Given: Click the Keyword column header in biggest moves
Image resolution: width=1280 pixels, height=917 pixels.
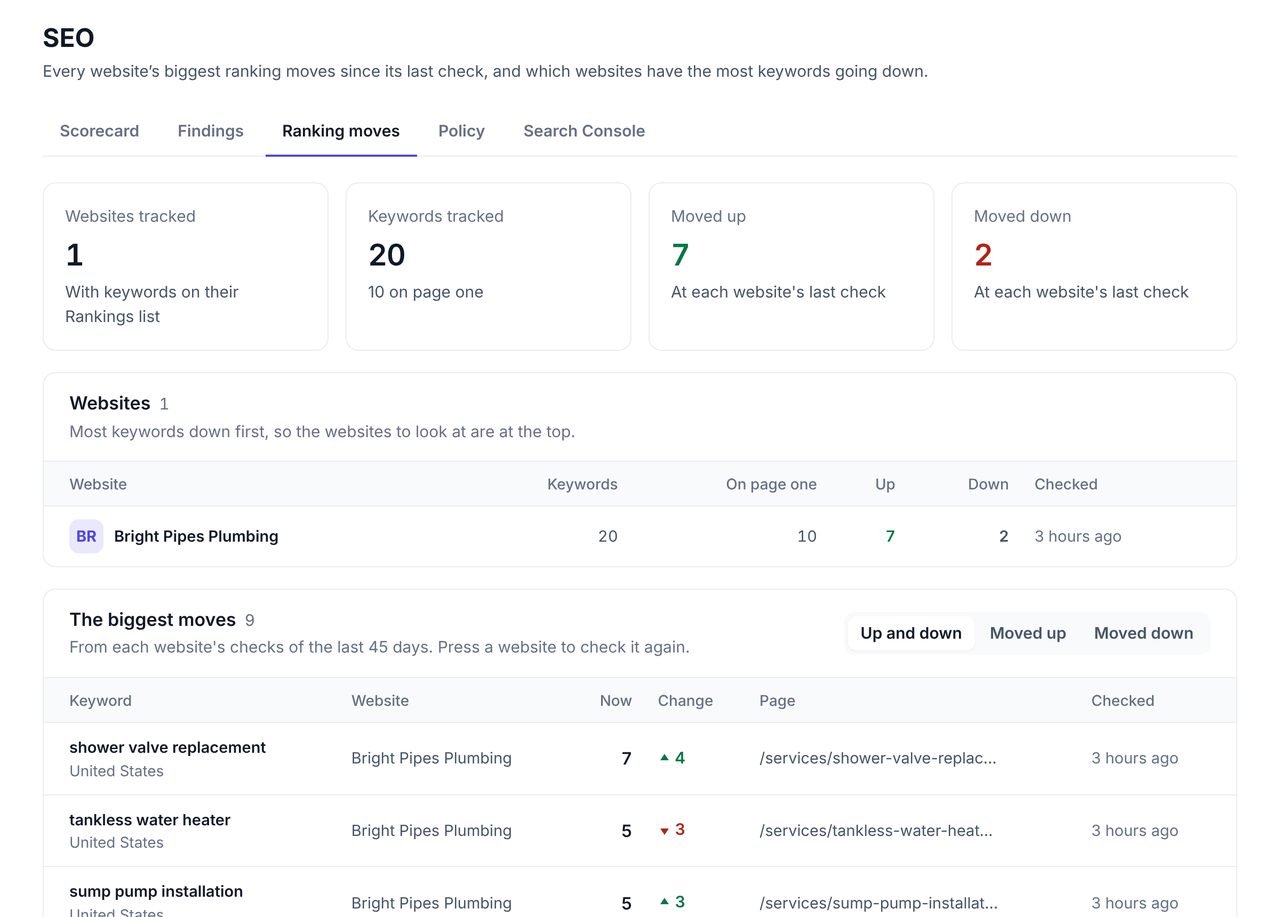Looking at the screenshot, I should (100, 700).
